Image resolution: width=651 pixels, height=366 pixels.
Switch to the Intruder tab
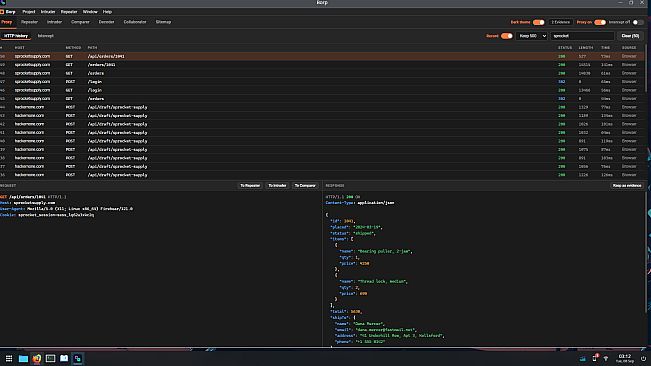point(54,22)
